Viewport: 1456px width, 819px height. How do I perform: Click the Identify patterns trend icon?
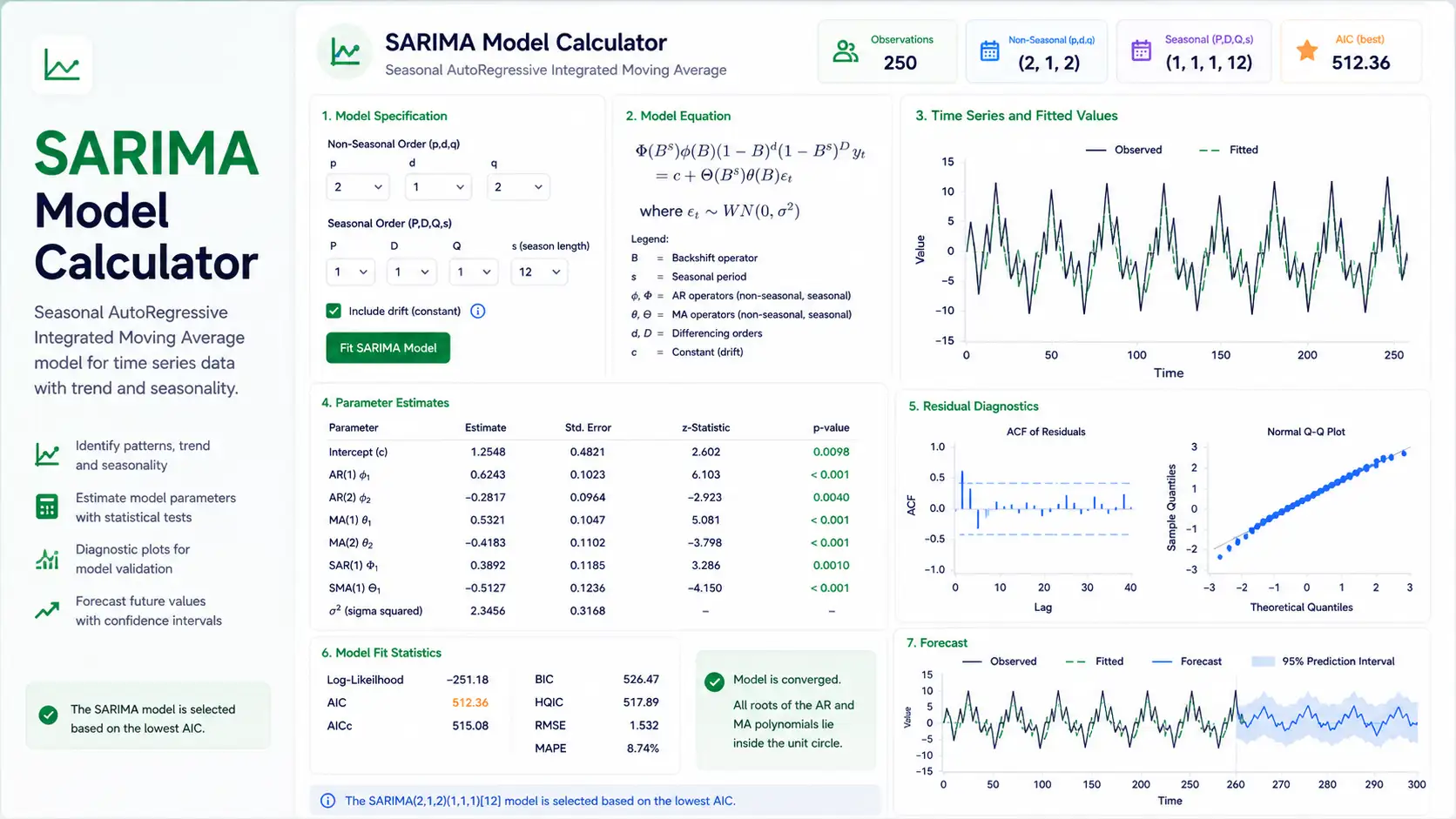tap(47, 454)
